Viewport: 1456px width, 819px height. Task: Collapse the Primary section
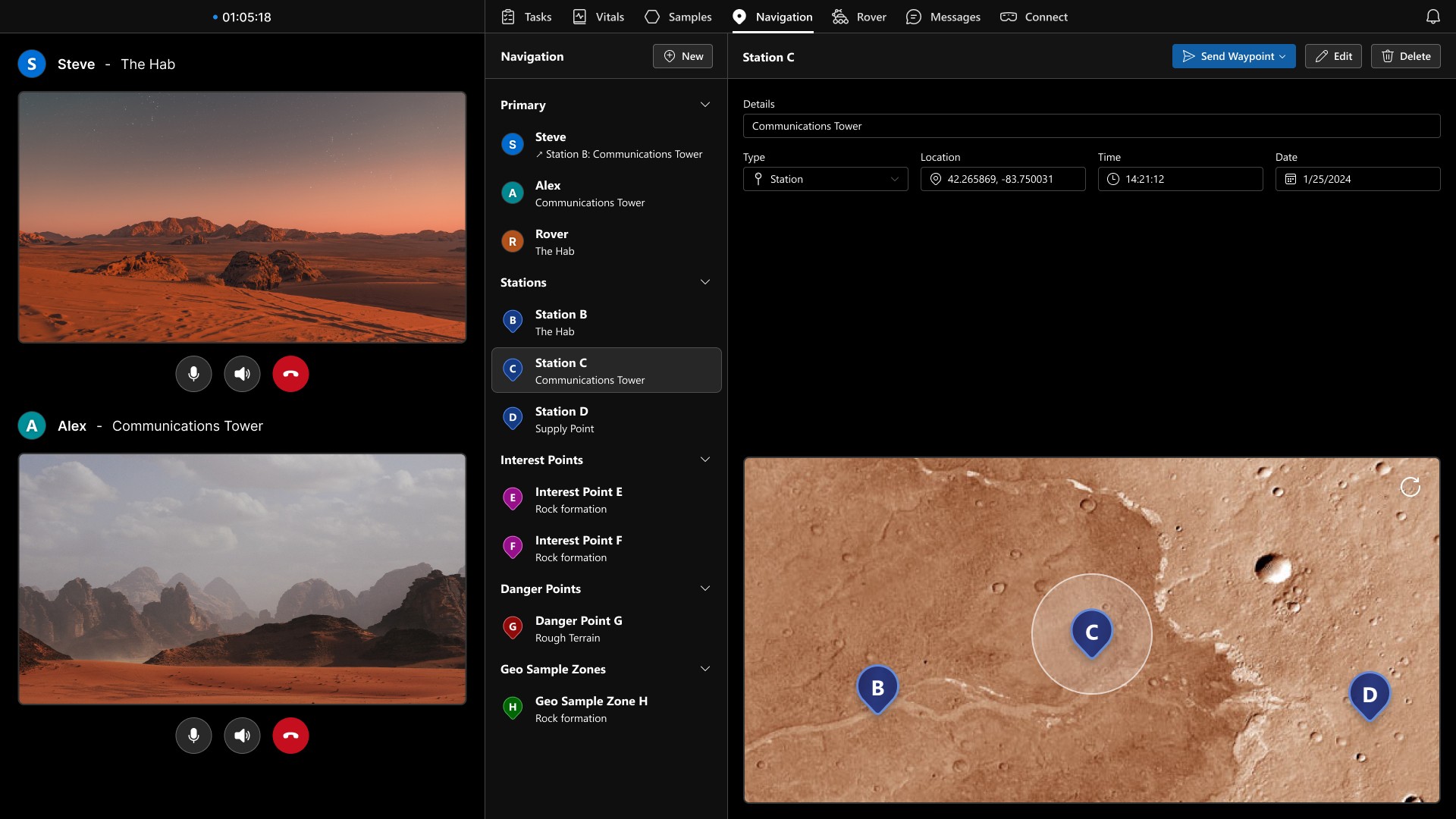tap(704, 105)
